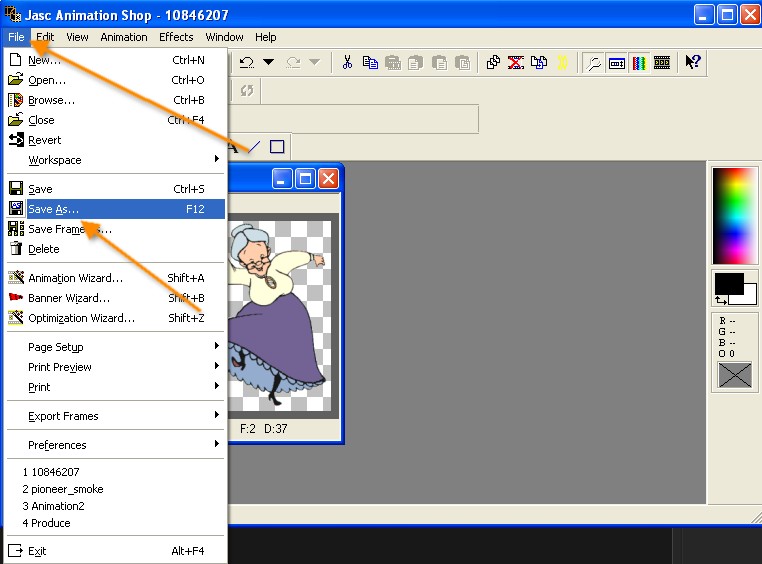This screenshot has height=564, width=762.
Task: Swap foreground and background colors arrow
Action: (x=721, y=301)
